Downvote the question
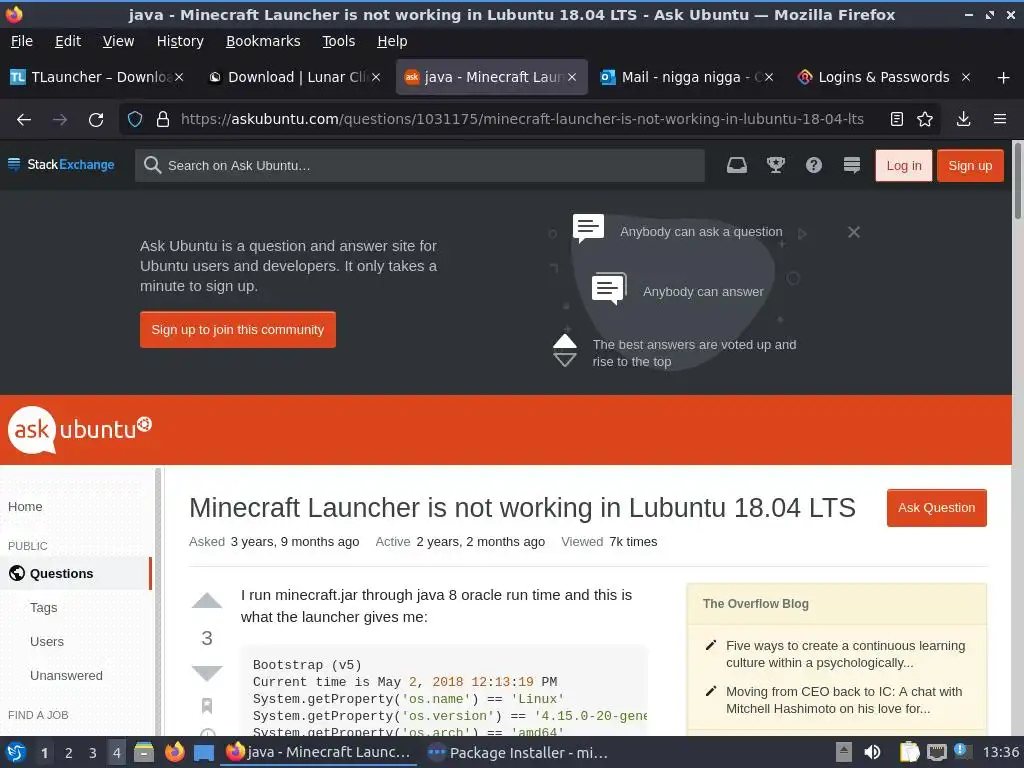The height and width of the screenshot is (768, 1024). pyautogui.click(x=207, y=673)
